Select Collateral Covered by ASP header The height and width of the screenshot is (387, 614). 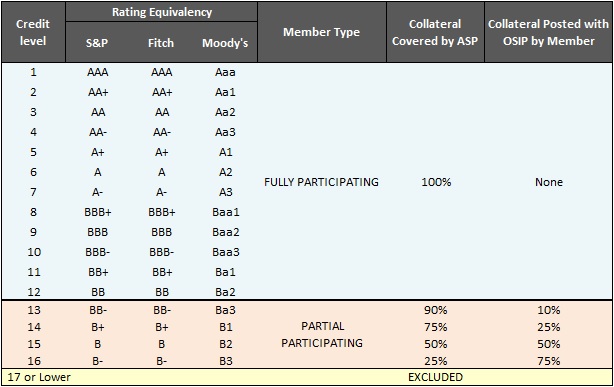[x=435, y=32]
